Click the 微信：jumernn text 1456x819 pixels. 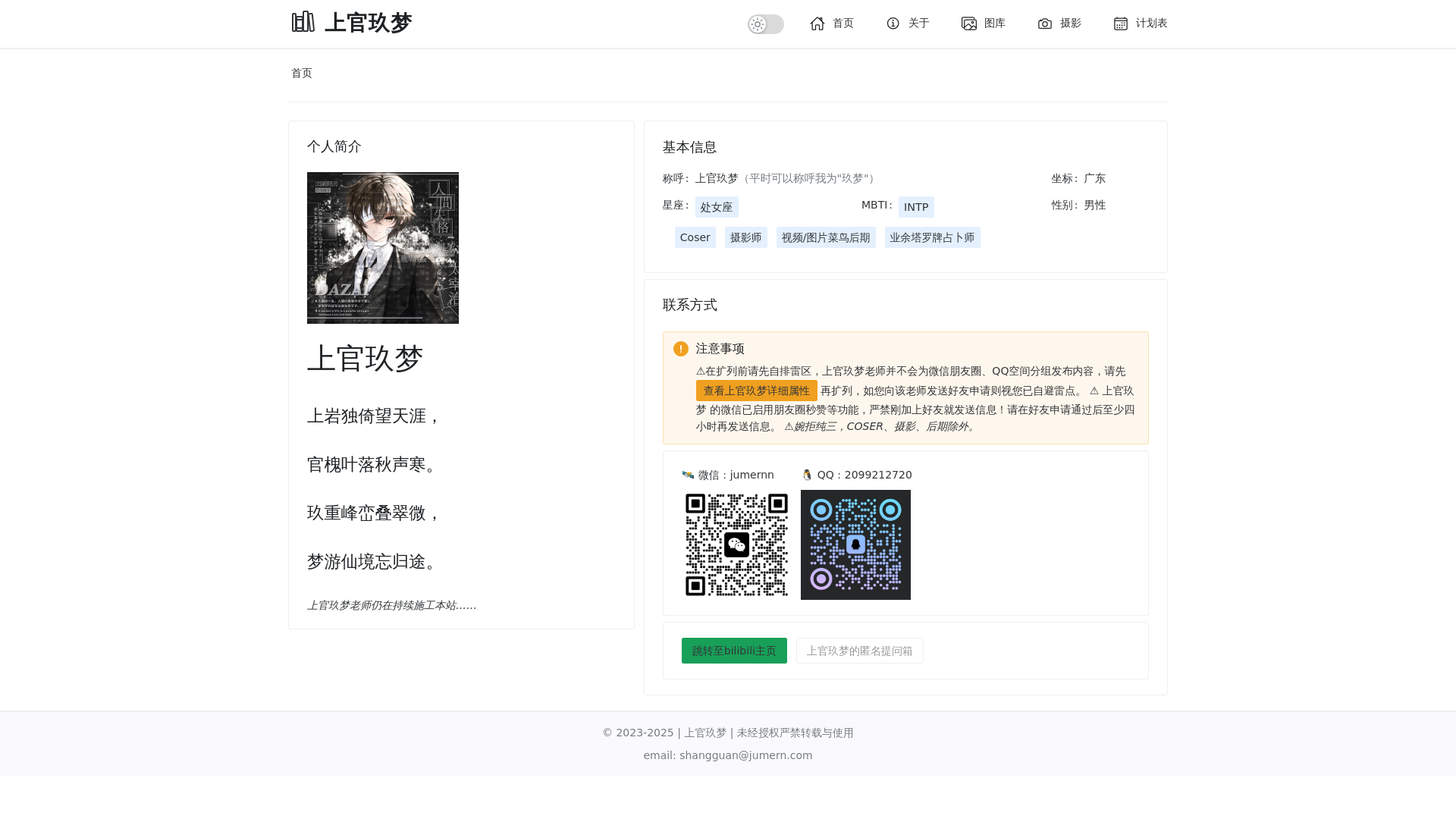[736, 475]
